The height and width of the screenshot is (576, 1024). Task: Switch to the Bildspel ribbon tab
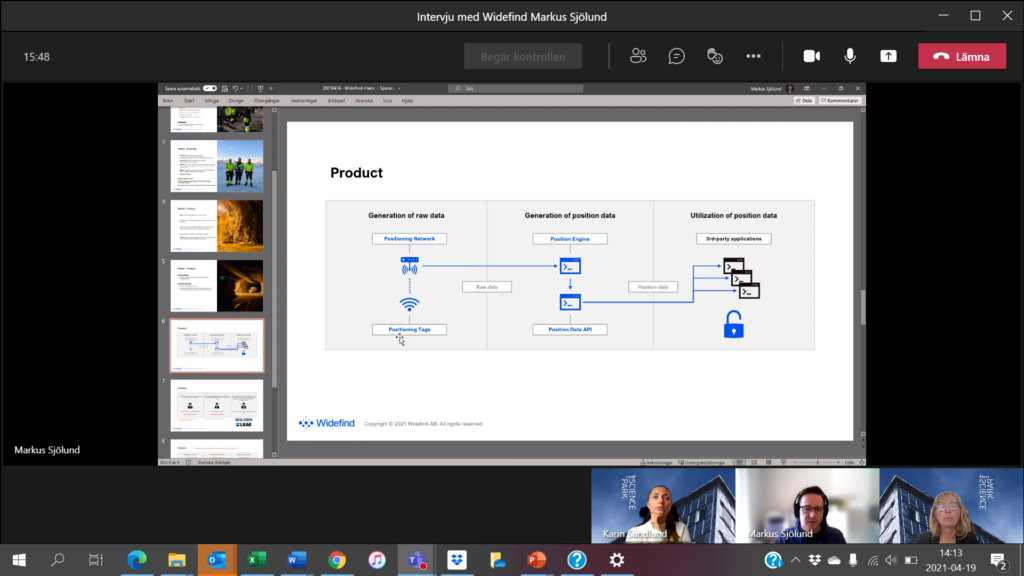pyautogui.click(x=336, y=101)
